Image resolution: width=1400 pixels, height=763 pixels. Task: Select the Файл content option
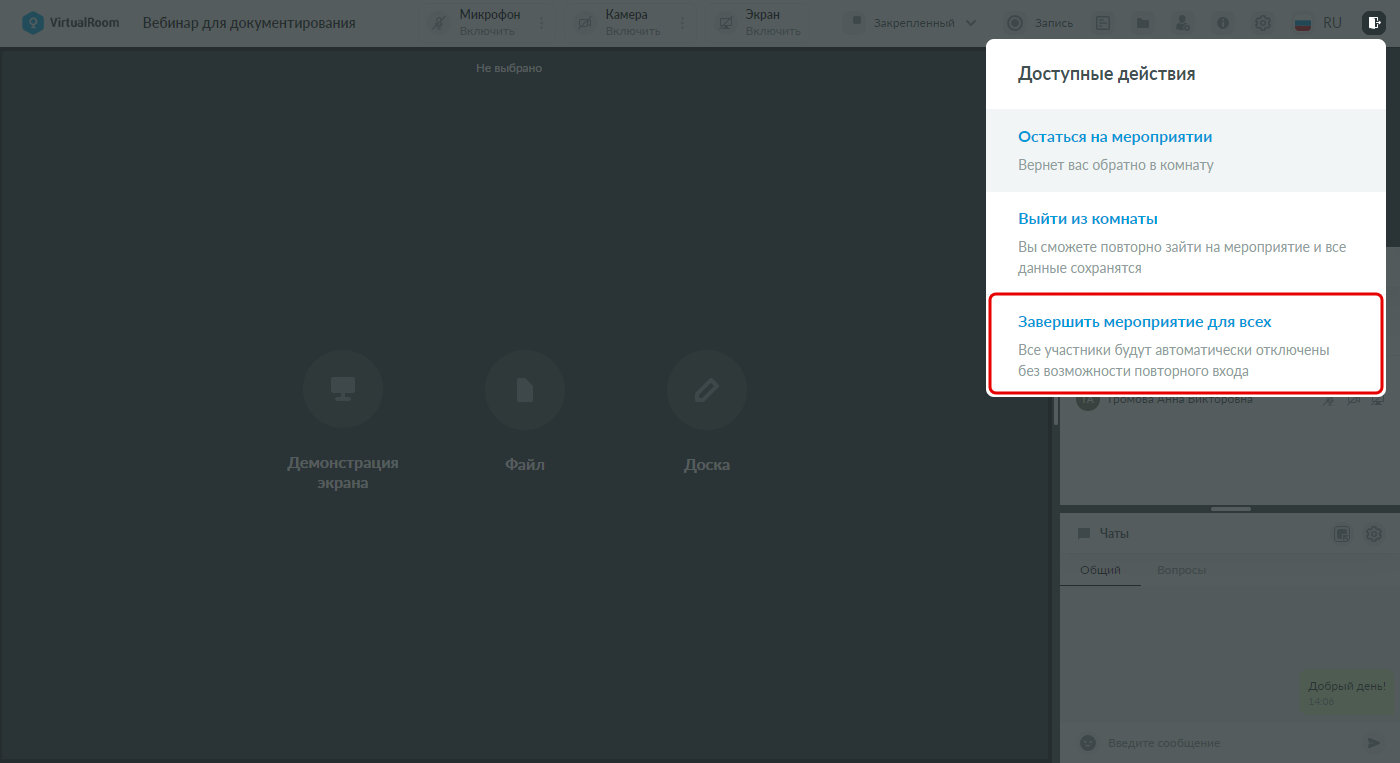525,412
